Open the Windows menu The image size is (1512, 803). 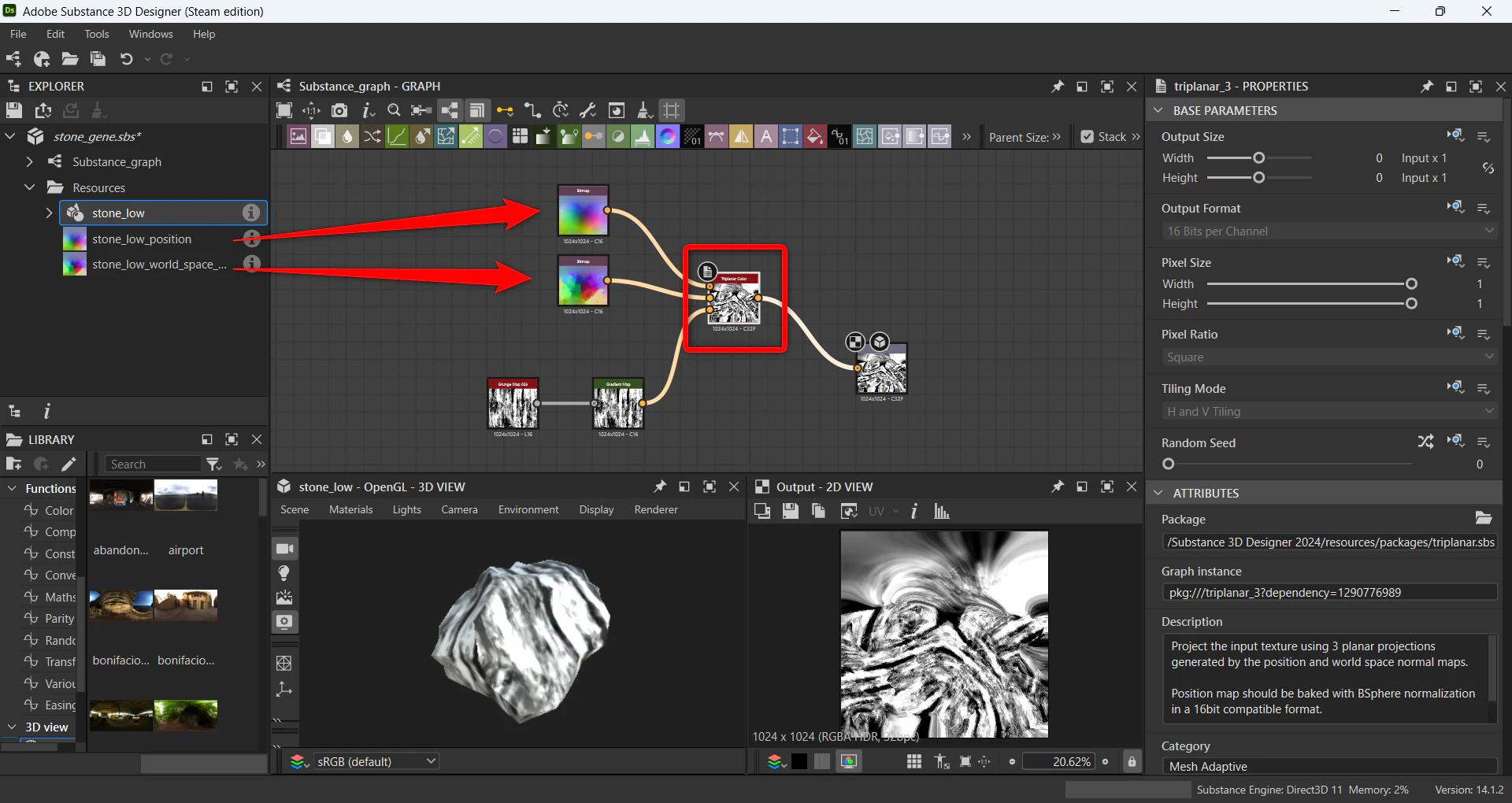click(150, 34)
